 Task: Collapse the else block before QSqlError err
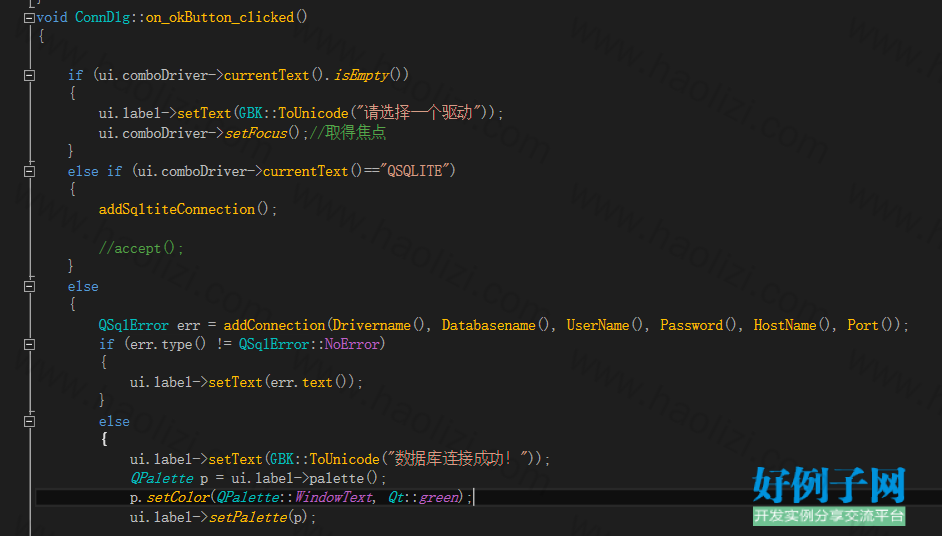click(x=29, y=287)
